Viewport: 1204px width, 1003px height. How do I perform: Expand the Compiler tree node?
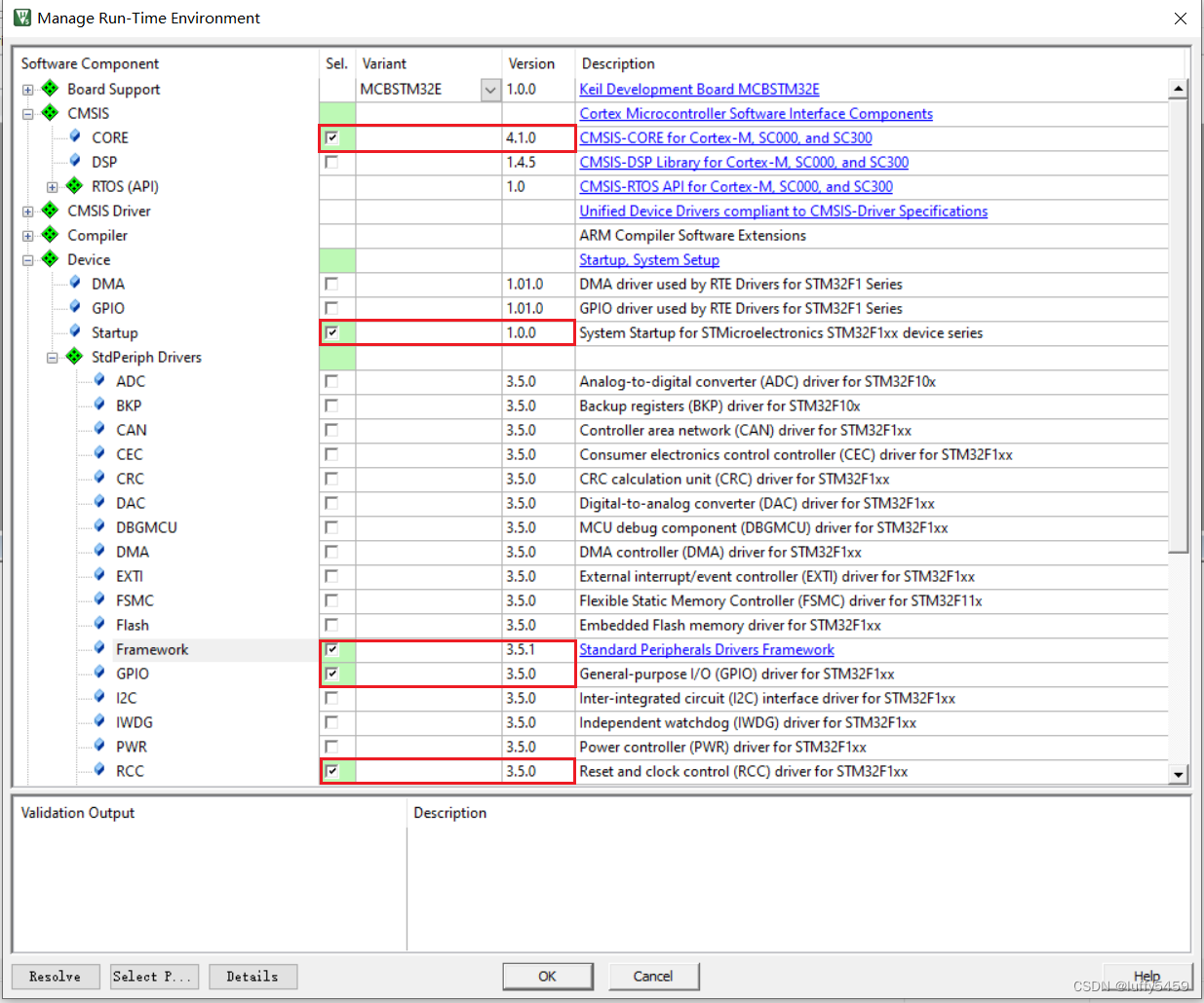(28, 236)
